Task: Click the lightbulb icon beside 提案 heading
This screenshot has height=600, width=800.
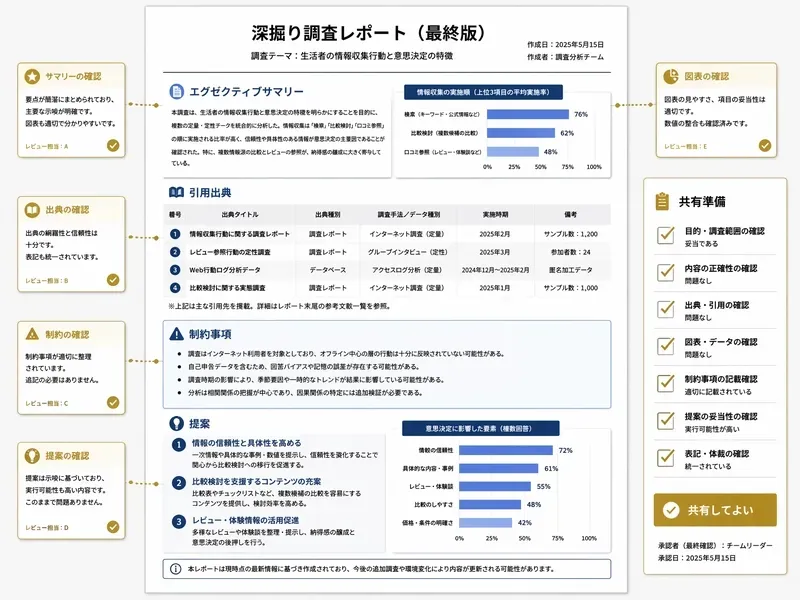Action: click(x=176, y=423)
